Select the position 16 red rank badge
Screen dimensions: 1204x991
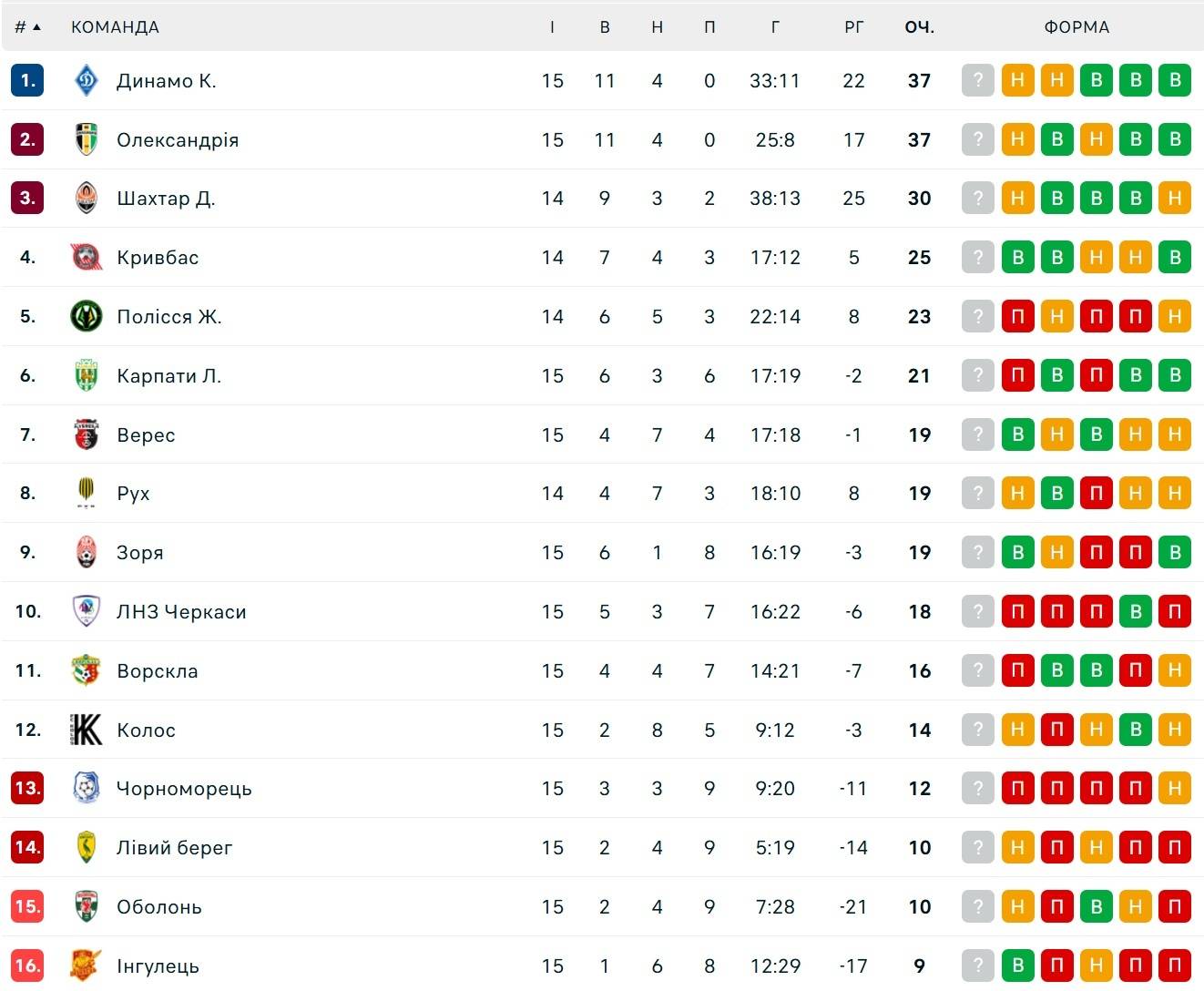(x=27, y=965)
